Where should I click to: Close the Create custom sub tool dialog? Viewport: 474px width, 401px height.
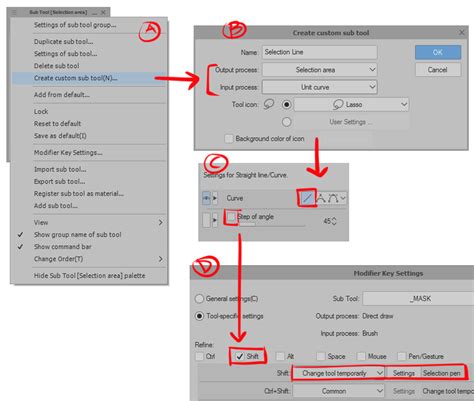pyautogui.click(x=462, y=32)
